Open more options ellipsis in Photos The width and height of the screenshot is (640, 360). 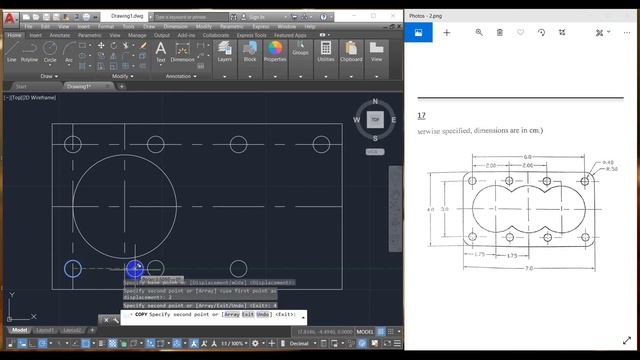(627, 33)
